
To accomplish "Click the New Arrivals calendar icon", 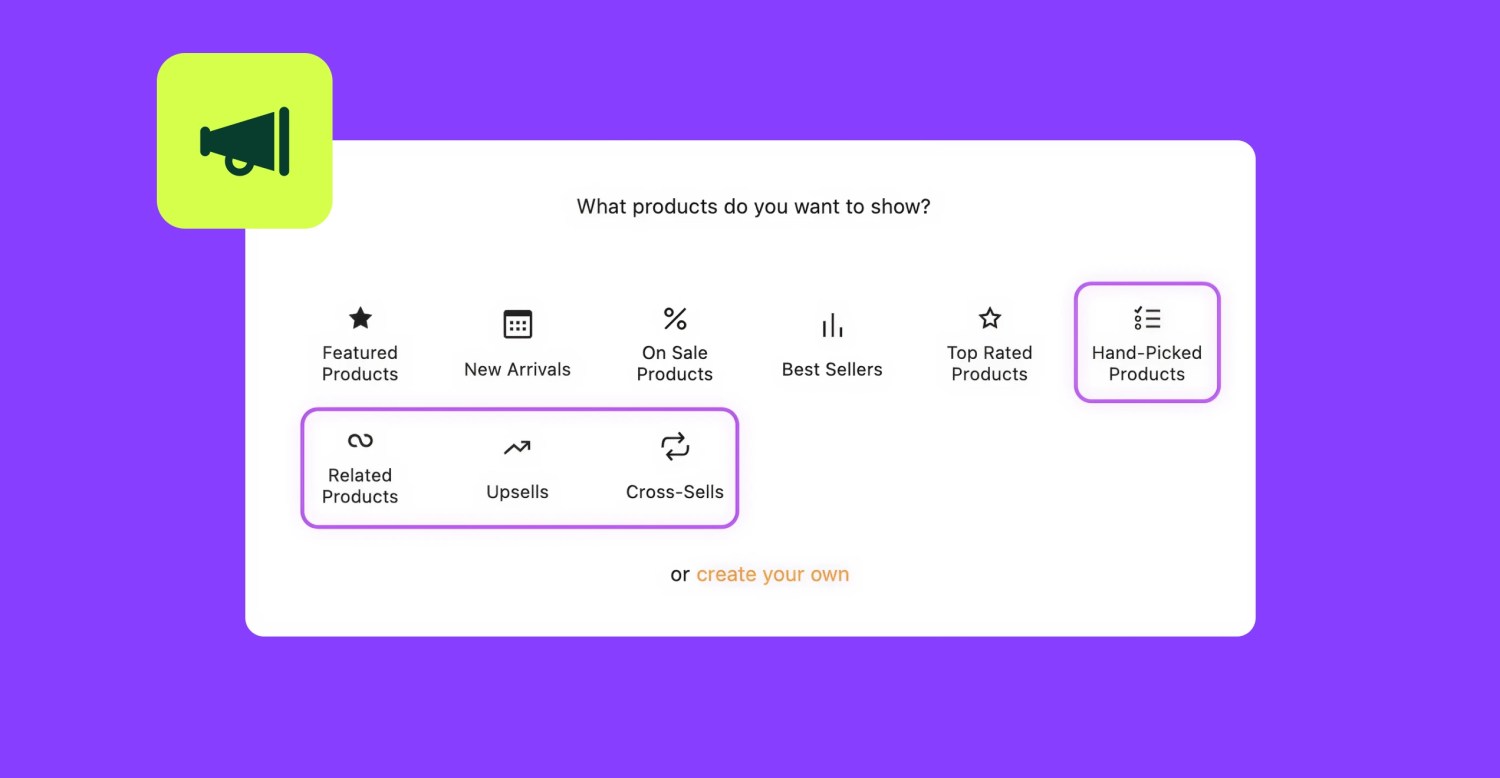I will tap(517, 323).
